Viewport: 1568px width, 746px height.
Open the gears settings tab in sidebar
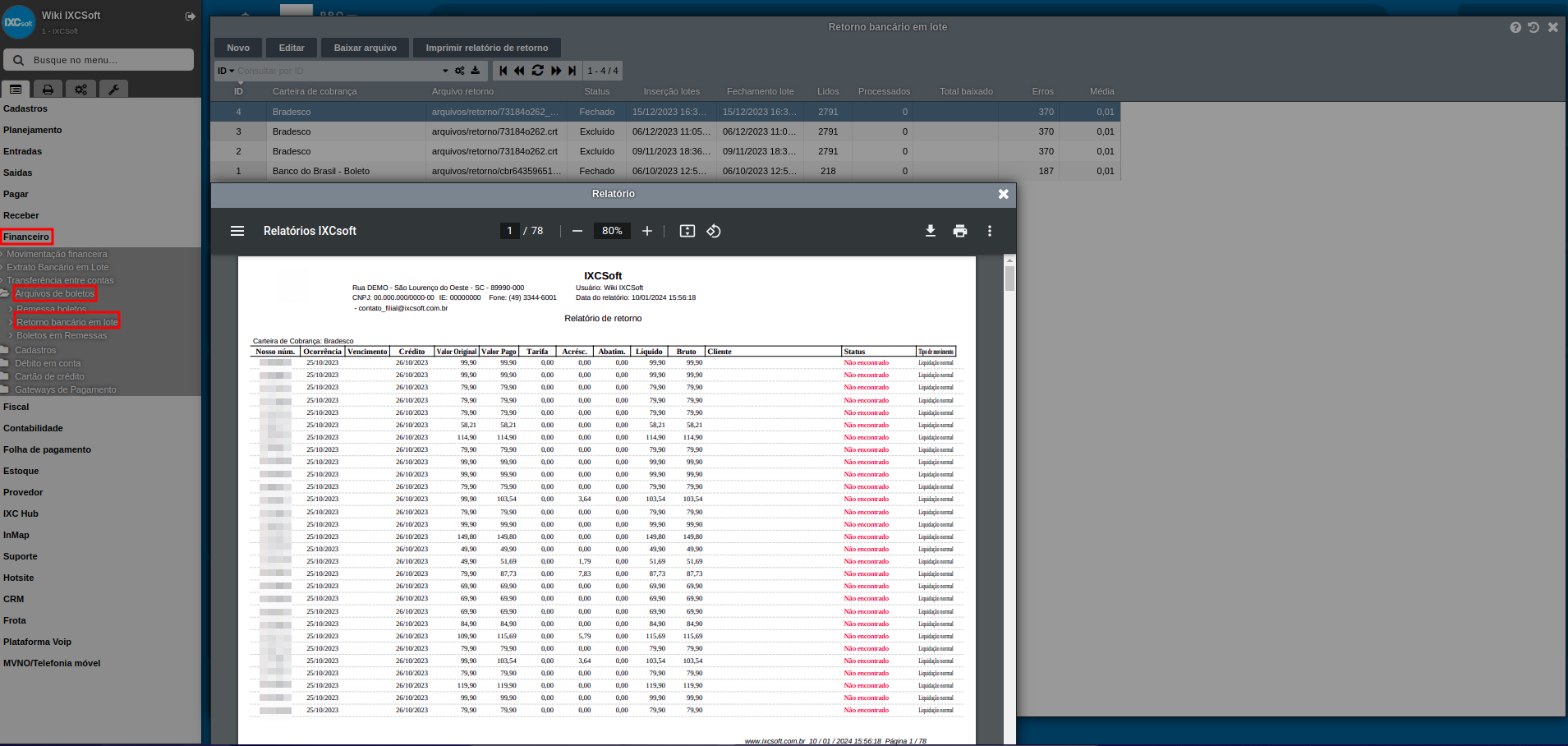pyautogui.click(x=80, y=89)
